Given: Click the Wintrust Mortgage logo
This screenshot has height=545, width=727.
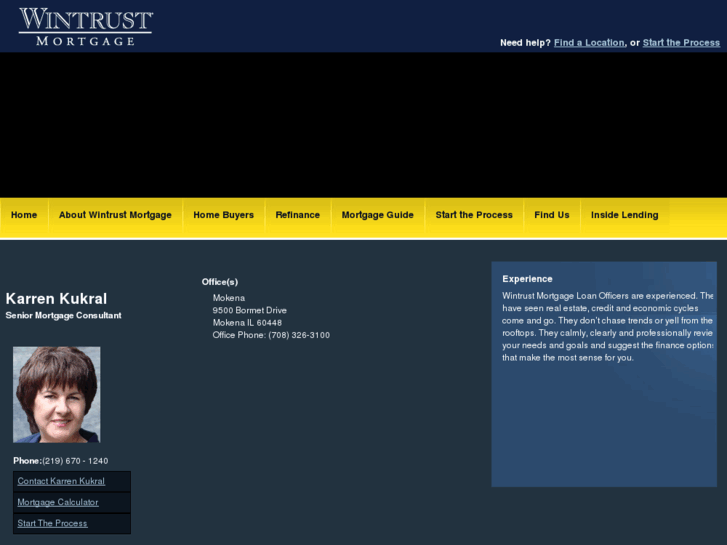Looking at the screenshot, I should (x=86, y=27).
